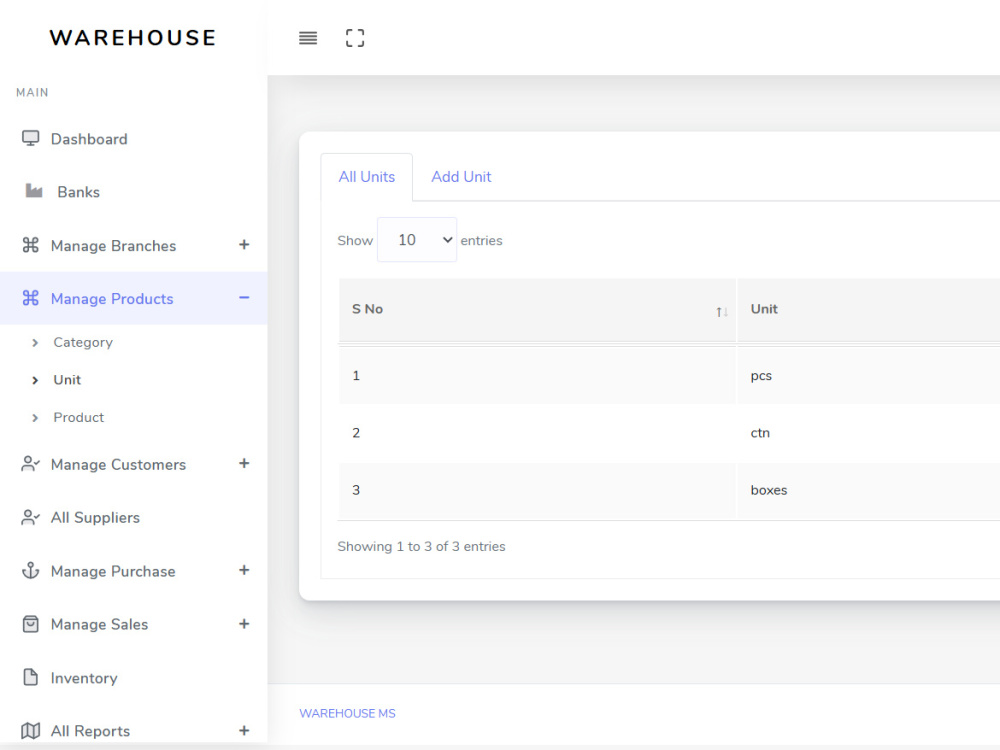Collapse Manage Products with minus sign
The image size is (1000, 750).
pyautogui.click(x=244, y=298)
